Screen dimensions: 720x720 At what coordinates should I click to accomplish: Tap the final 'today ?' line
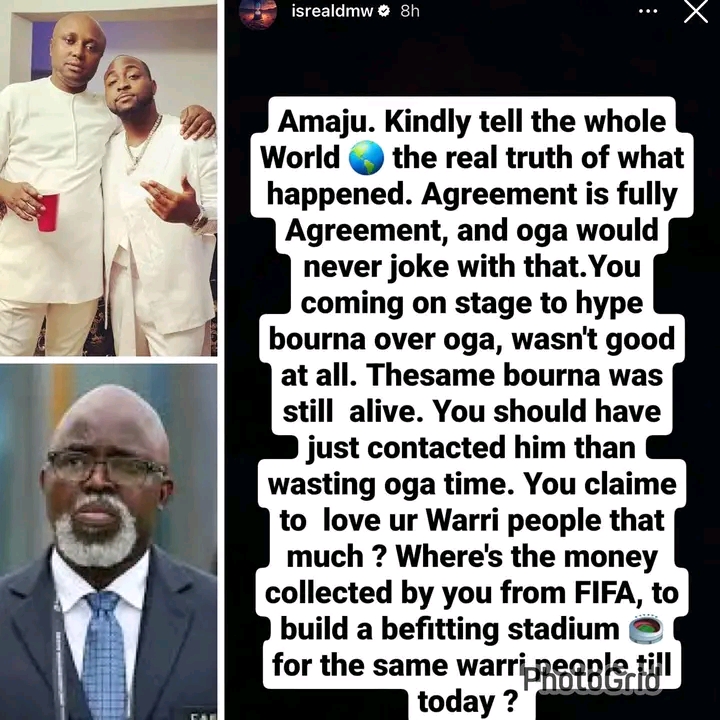tap(468, 702)
